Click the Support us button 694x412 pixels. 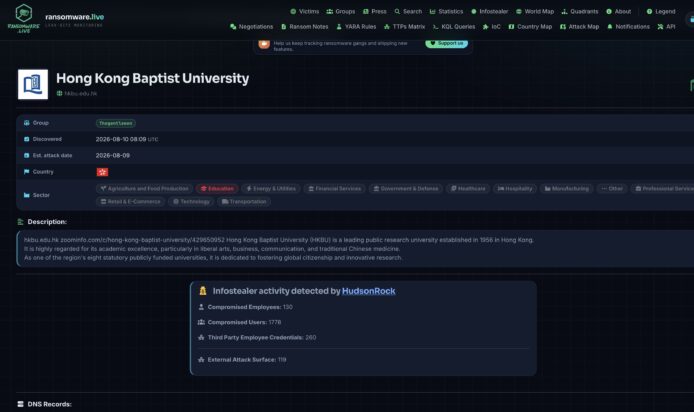[447, 43]
